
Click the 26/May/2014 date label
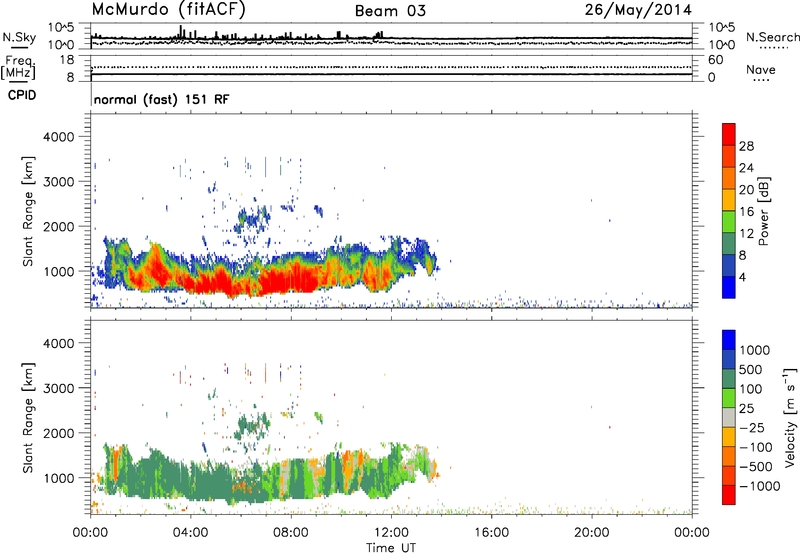coord(638,10)
